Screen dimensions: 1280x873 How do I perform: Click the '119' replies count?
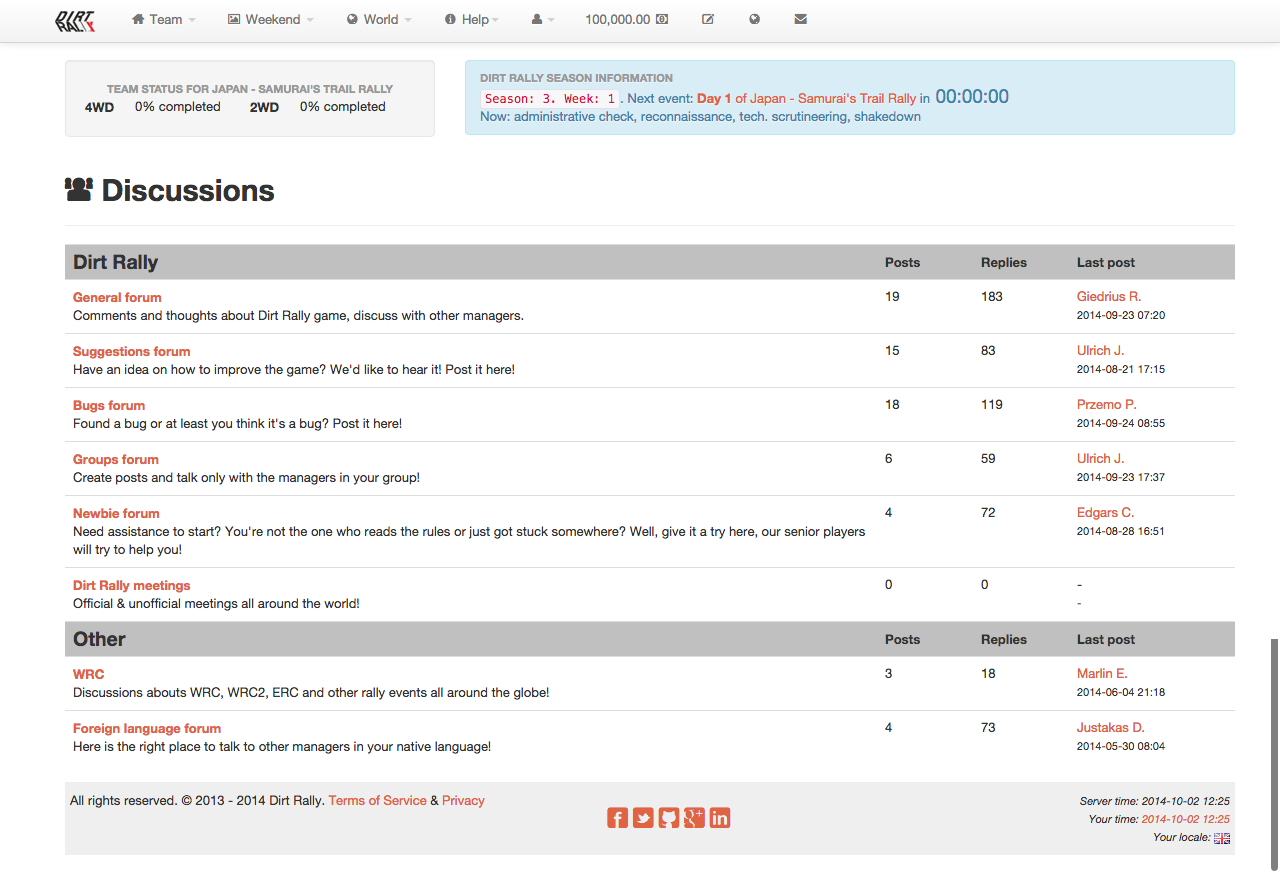[992, 404]
